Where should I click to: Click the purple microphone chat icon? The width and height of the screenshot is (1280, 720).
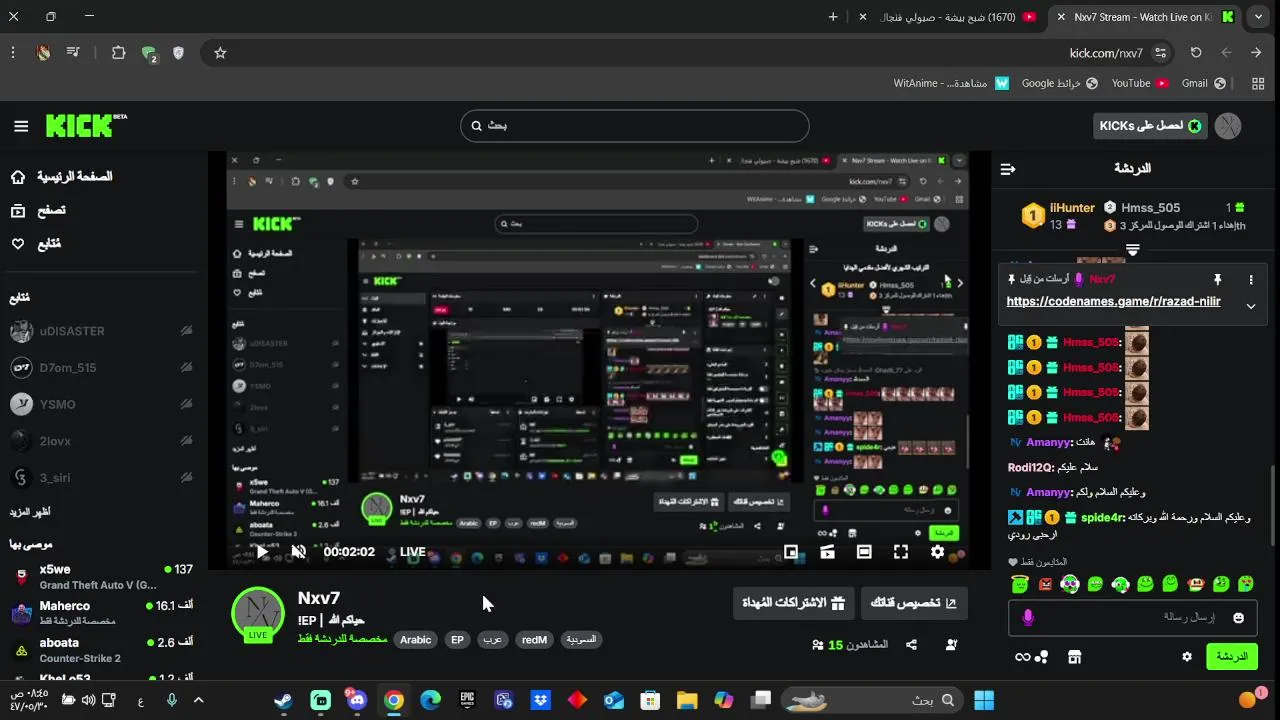(1027, 618)
